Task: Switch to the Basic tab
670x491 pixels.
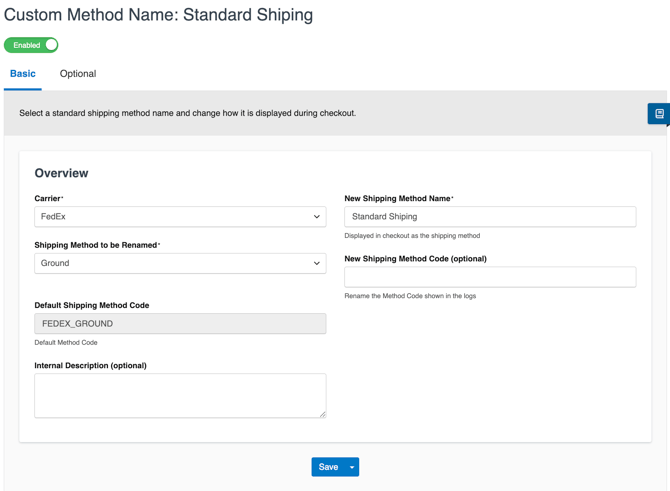Action: point(23,74)
